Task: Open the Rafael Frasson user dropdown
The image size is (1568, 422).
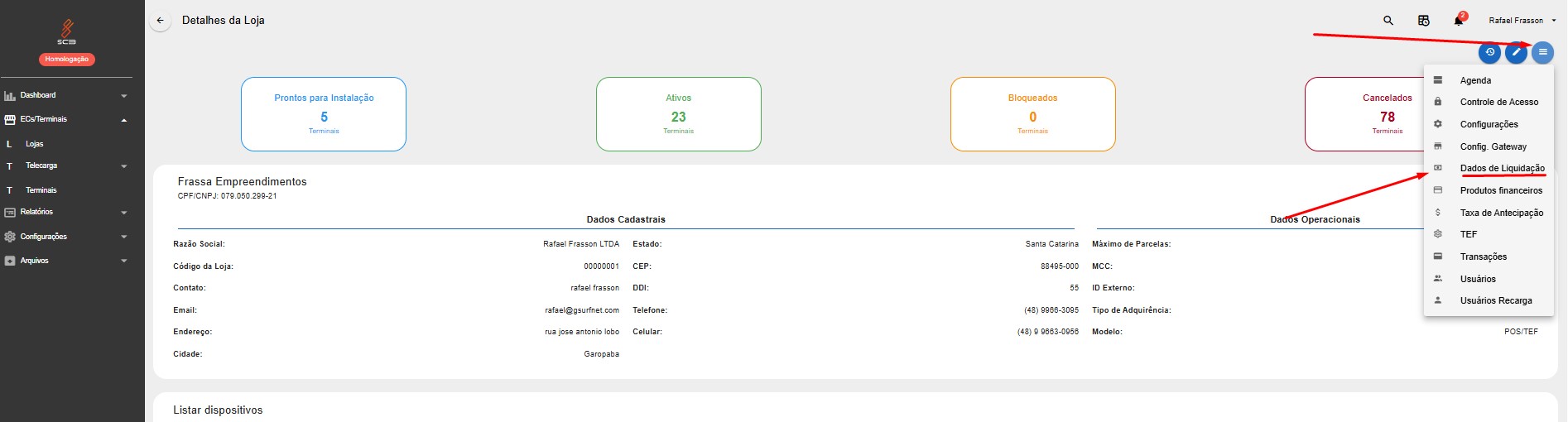Action: (x=1522, y=21)
